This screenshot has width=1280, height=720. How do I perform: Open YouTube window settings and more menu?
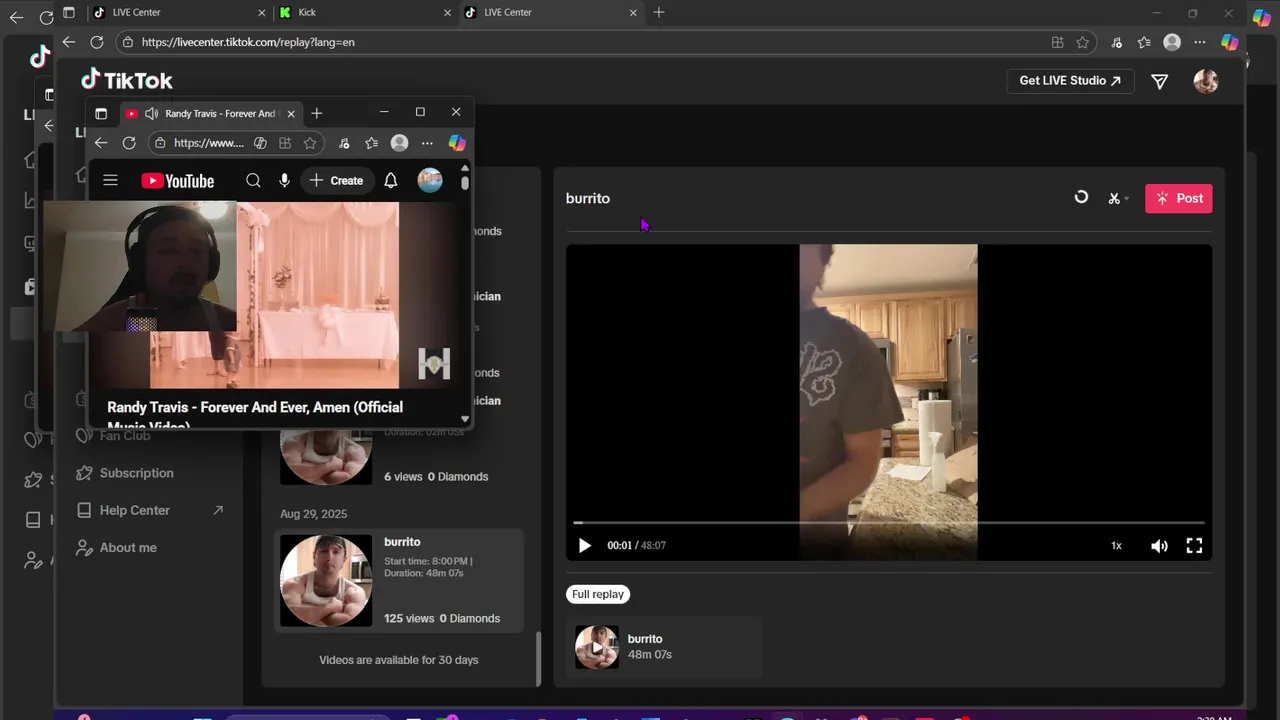click(x=427, y=143)
